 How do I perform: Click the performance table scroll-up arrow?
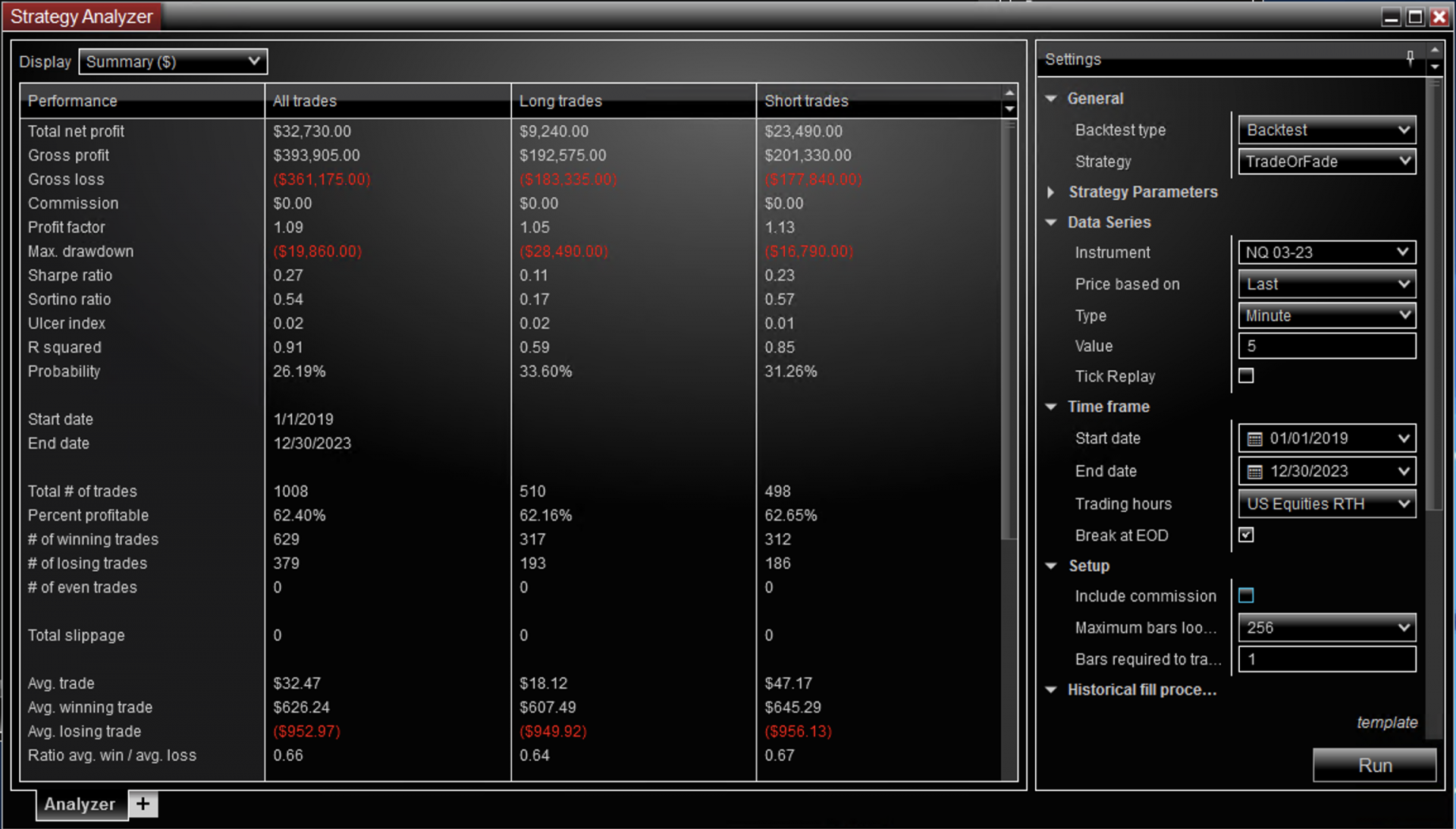coord(1009,93)
